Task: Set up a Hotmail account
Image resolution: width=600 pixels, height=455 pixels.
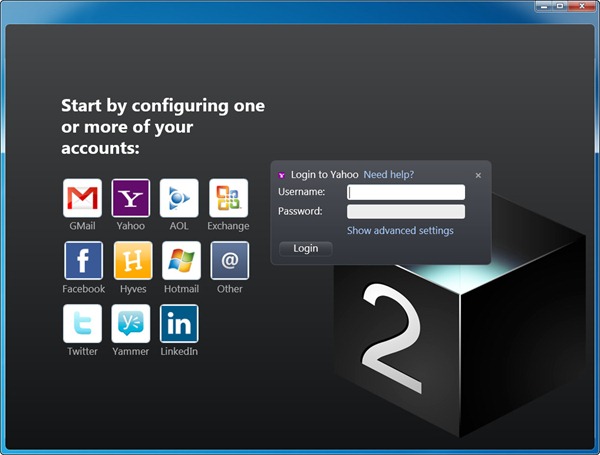Action: [x=181, y=261]
